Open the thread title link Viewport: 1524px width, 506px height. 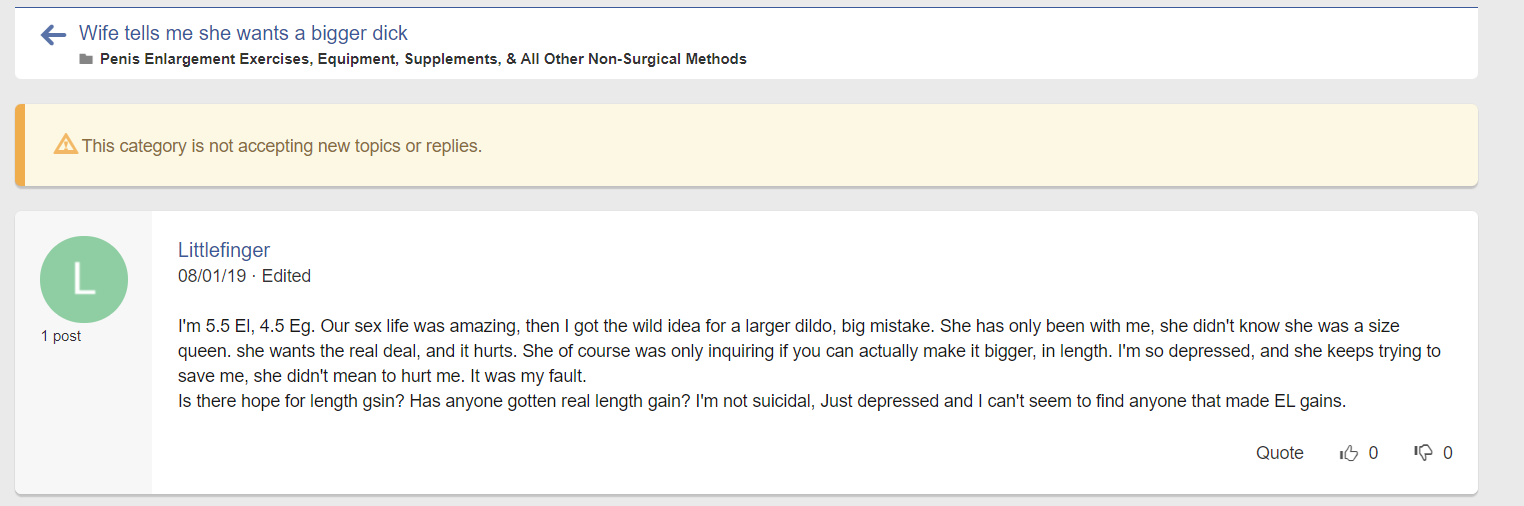coord(243,34)
